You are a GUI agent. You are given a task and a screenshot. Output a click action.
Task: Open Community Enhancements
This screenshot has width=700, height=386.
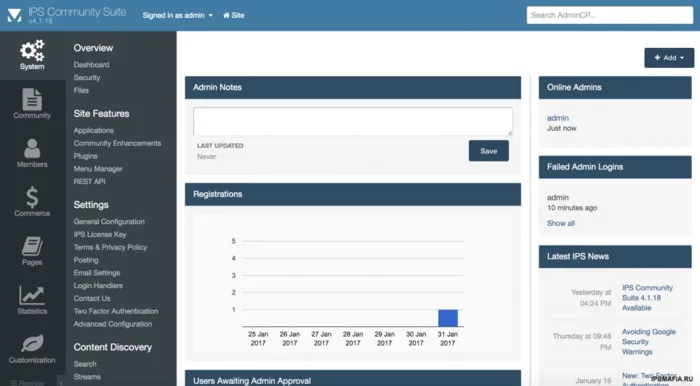(x=117, y=143)
